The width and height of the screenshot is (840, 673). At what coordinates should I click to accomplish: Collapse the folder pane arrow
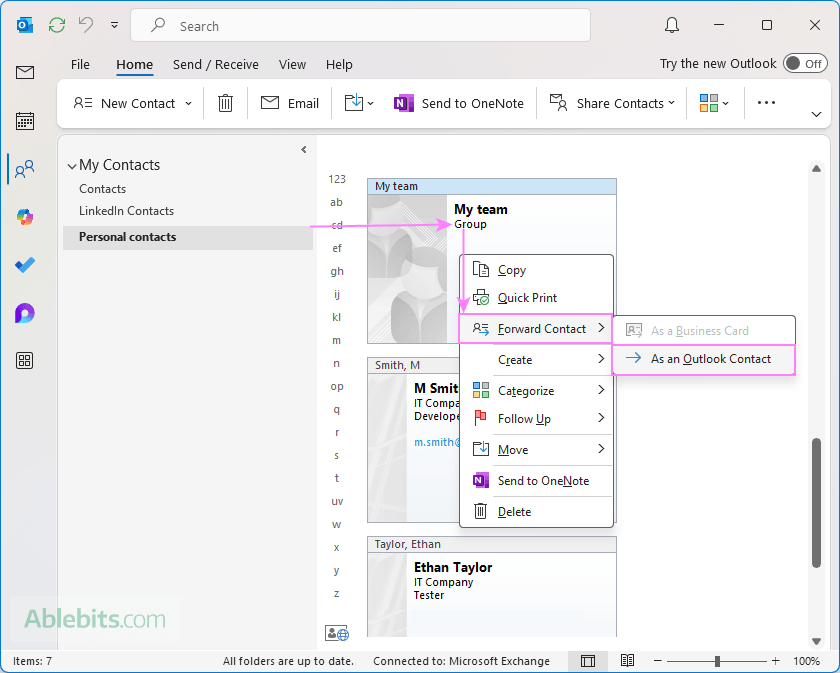tap(304, 149)
